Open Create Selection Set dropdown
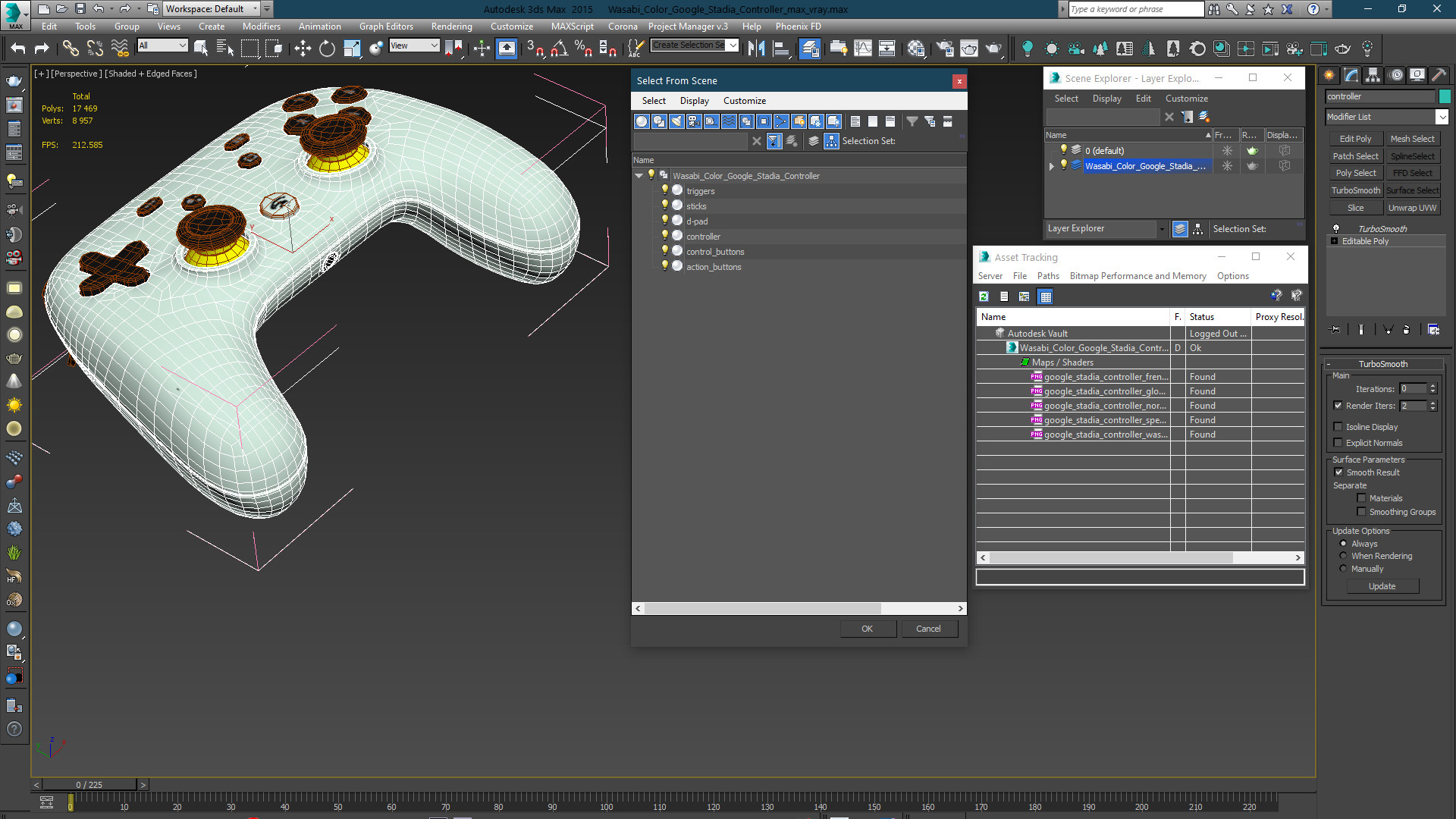This screenshot has height=819, width=1456. coord(695,45)
